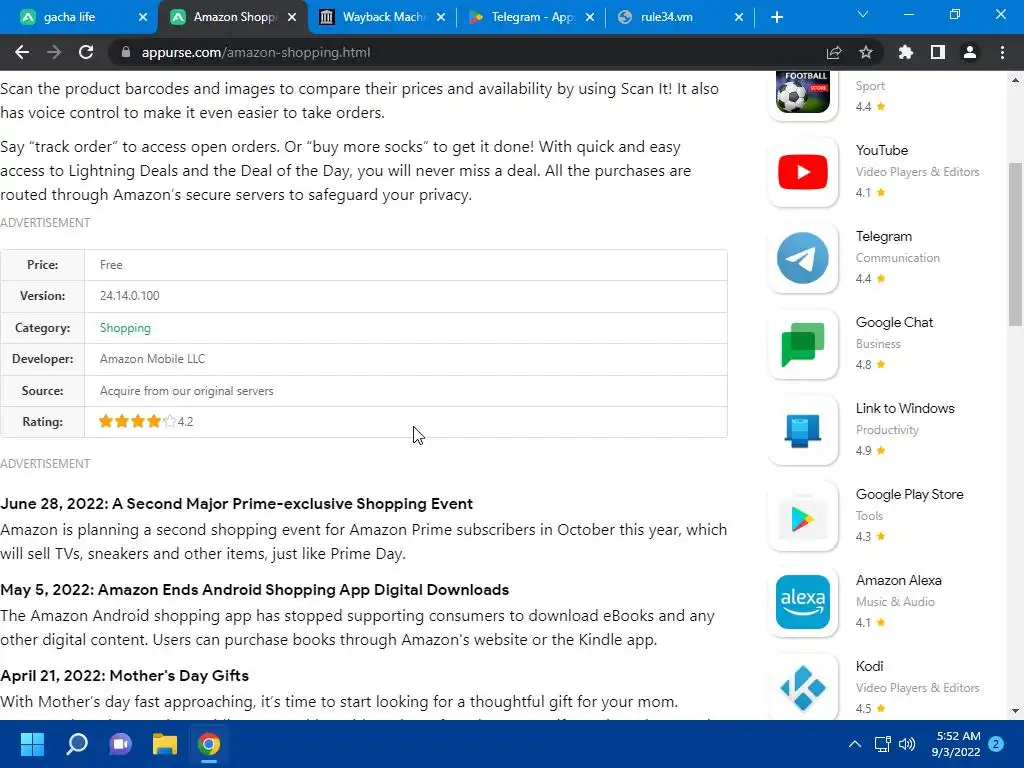1024x768 pixels.
Task: Open a new browser tab
Action: click(776, 17)
